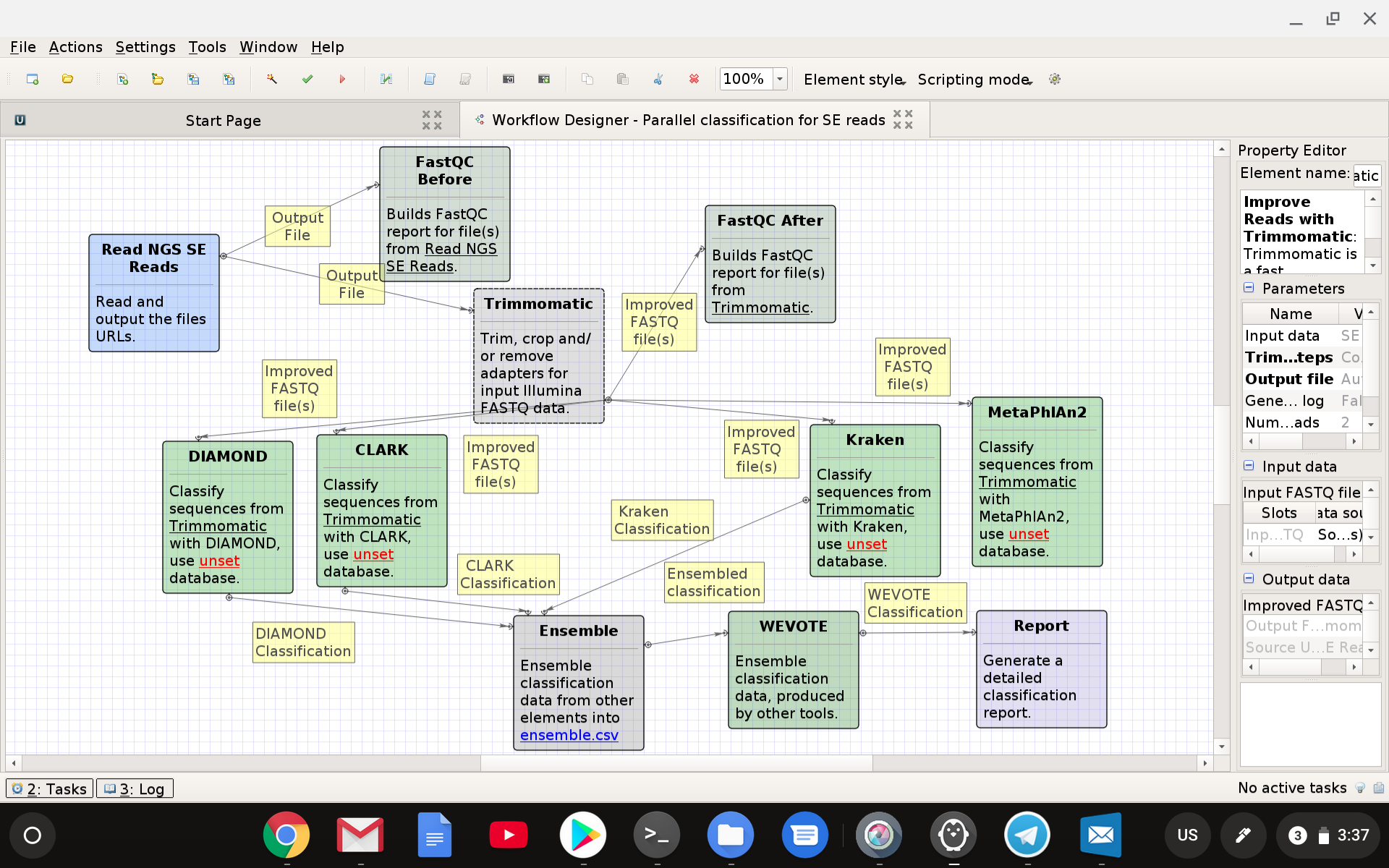Click the Parameters table scroll-right arrow
Viewport: 1389px width, 868px height.
(1354, 441)
